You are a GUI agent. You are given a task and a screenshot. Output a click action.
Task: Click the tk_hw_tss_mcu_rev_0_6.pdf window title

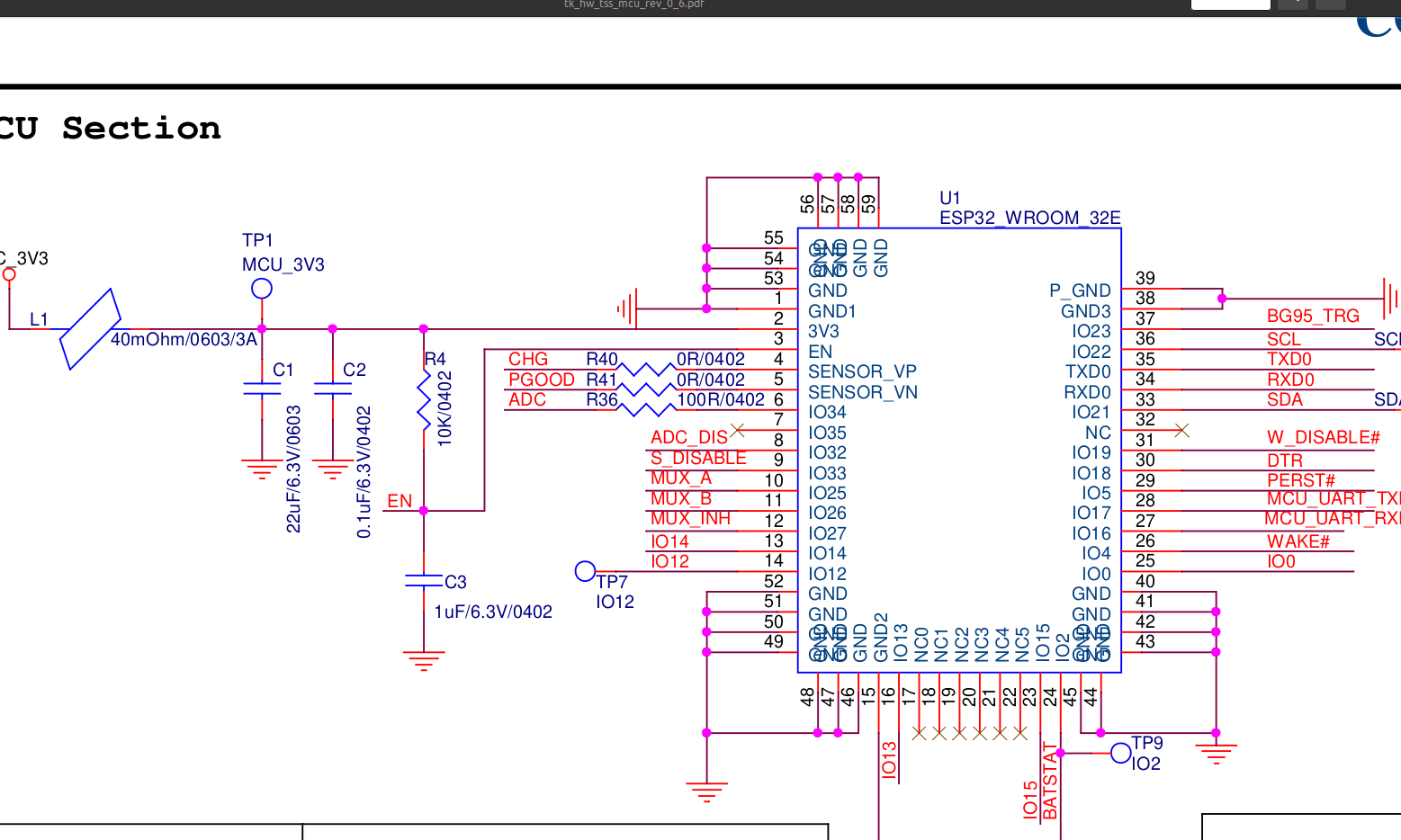coord(633,4)
